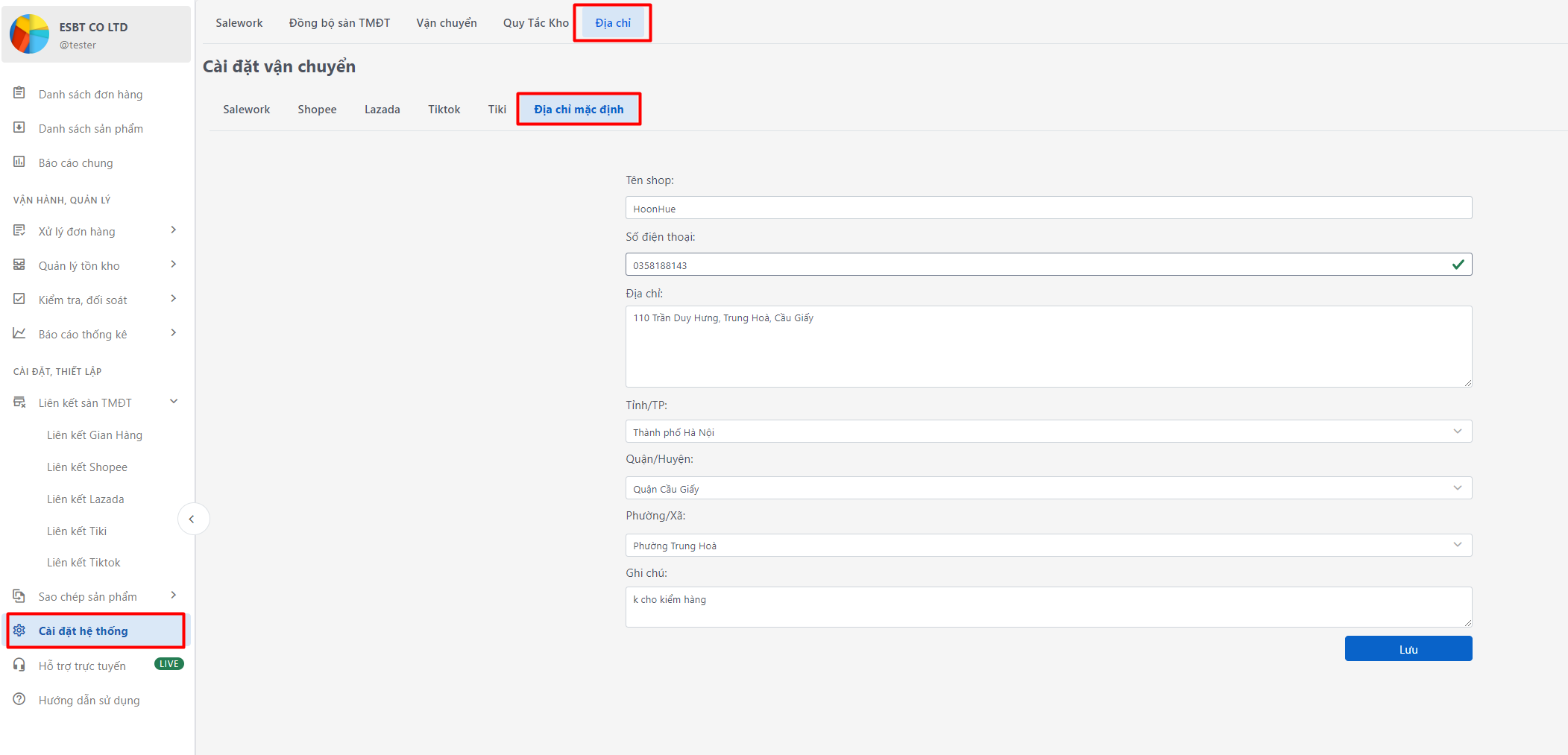Viewport: 1568px width, 755px height.
Task: Click the online support headset icon
Action: pos(19,665)
